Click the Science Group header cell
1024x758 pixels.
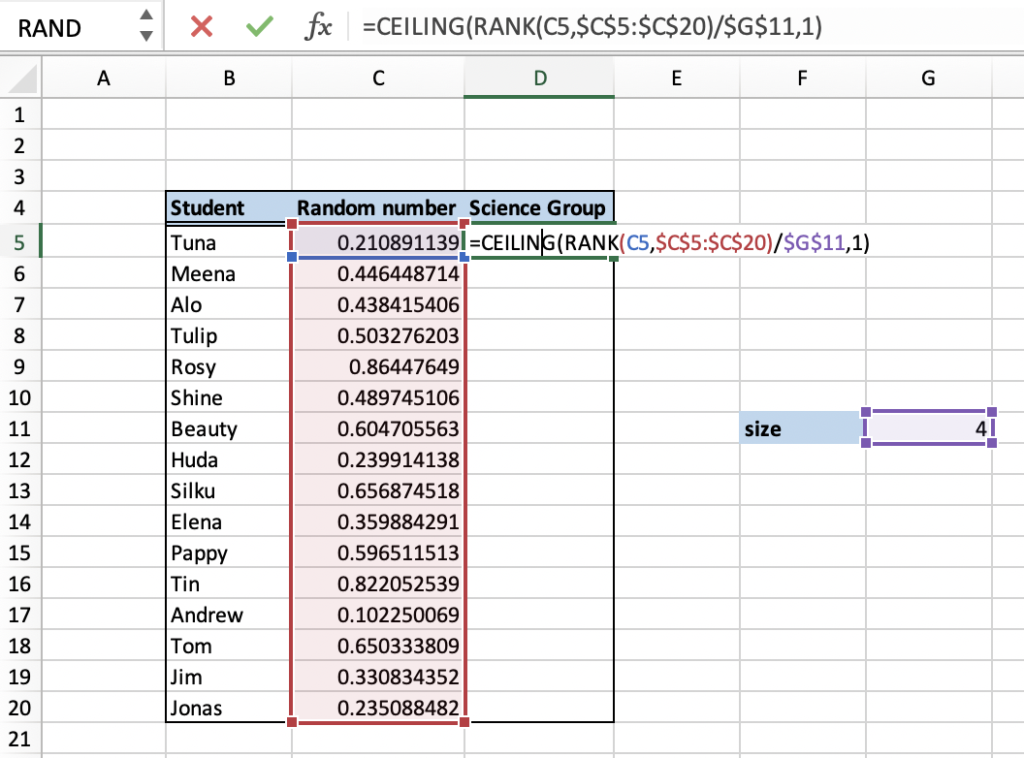(x=538, y=208)
